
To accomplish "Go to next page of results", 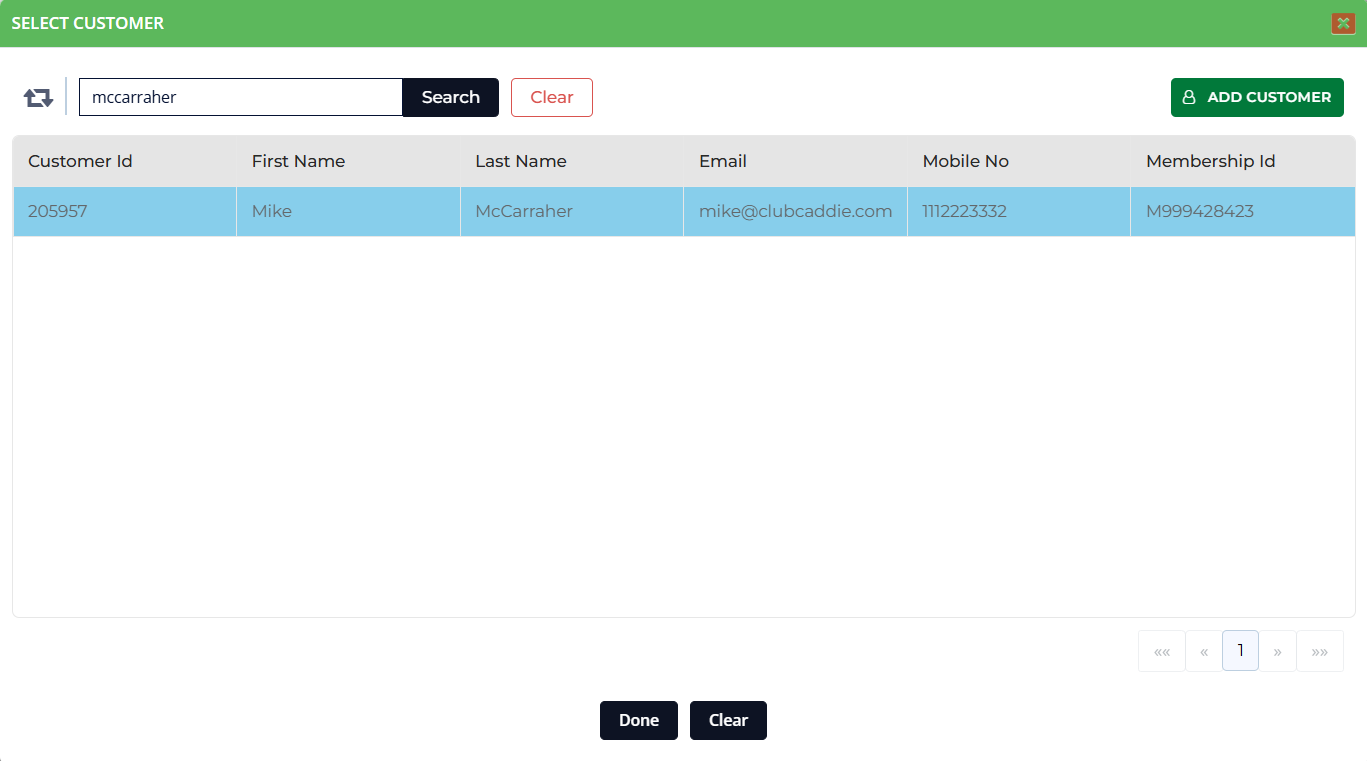I will click(1277, 651).
